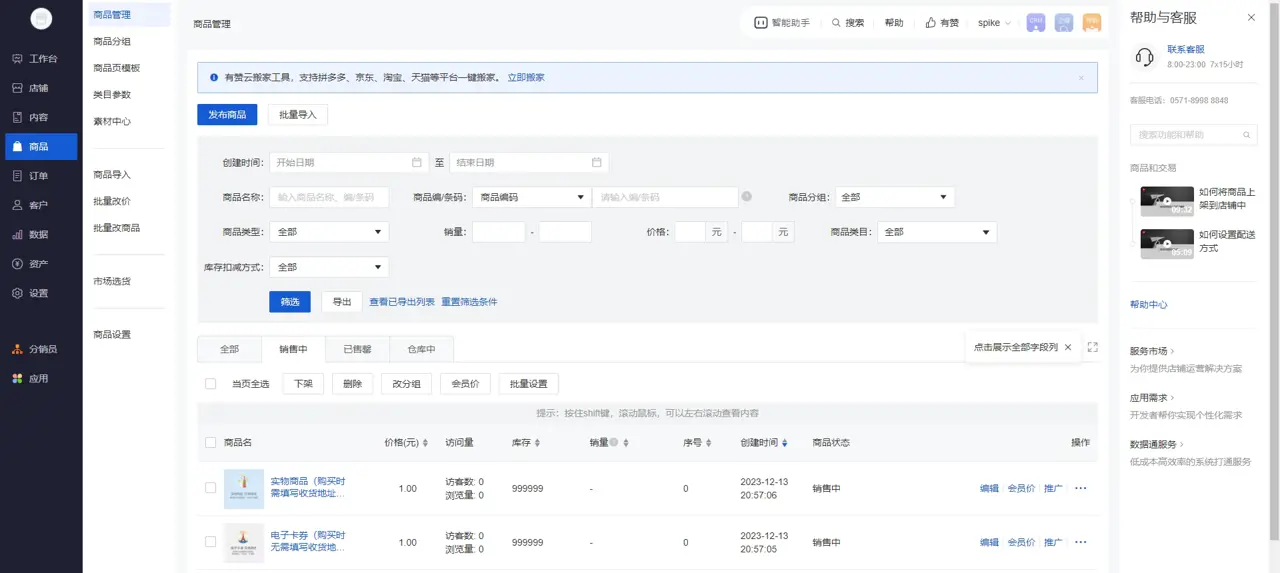Screen dimensions: 1280x573
Task: Check the 当页全选 select-all checkbox
Action: [210, 384]
